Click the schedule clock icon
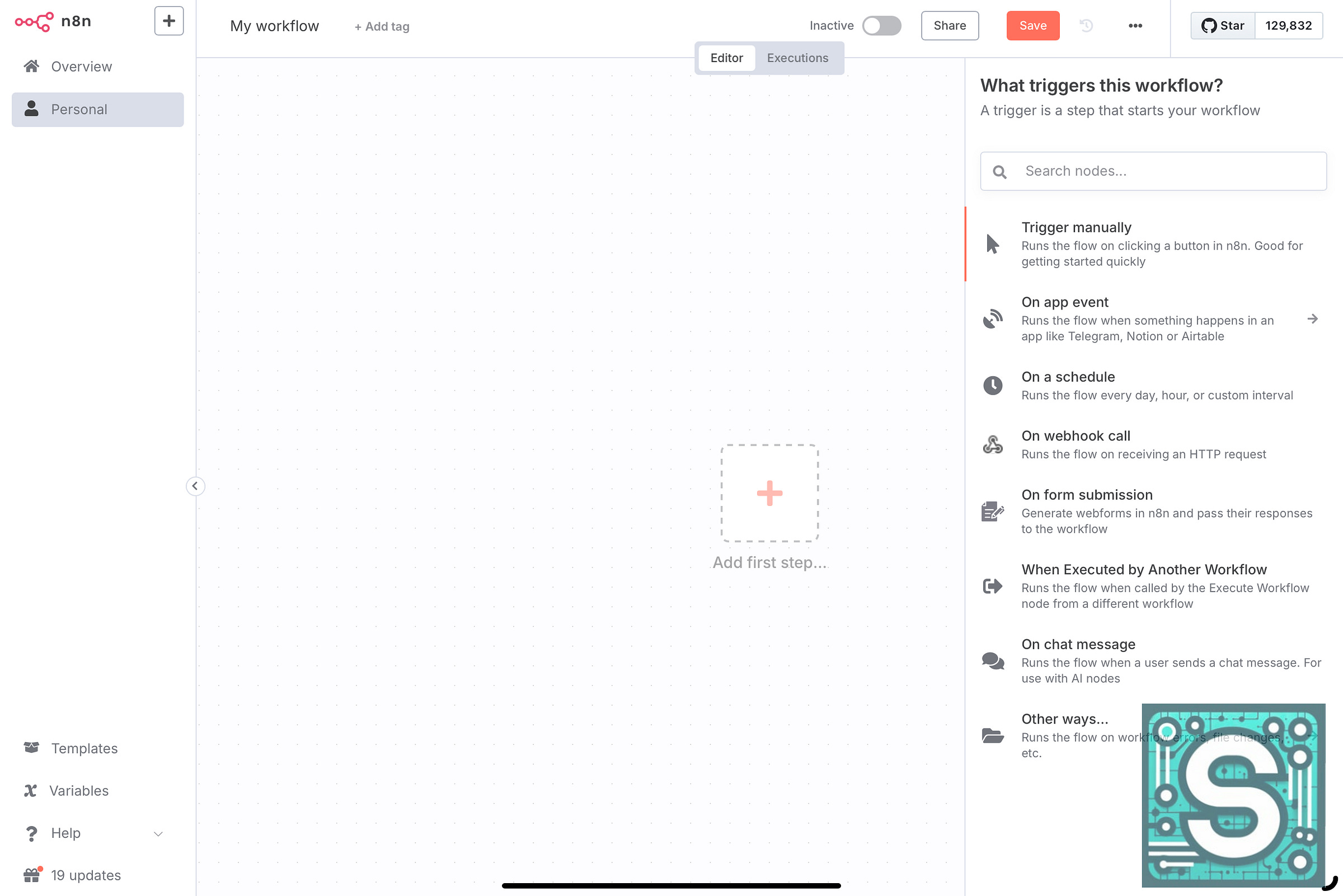Screen dimensions: 1343x896 [x=992, y=386]
